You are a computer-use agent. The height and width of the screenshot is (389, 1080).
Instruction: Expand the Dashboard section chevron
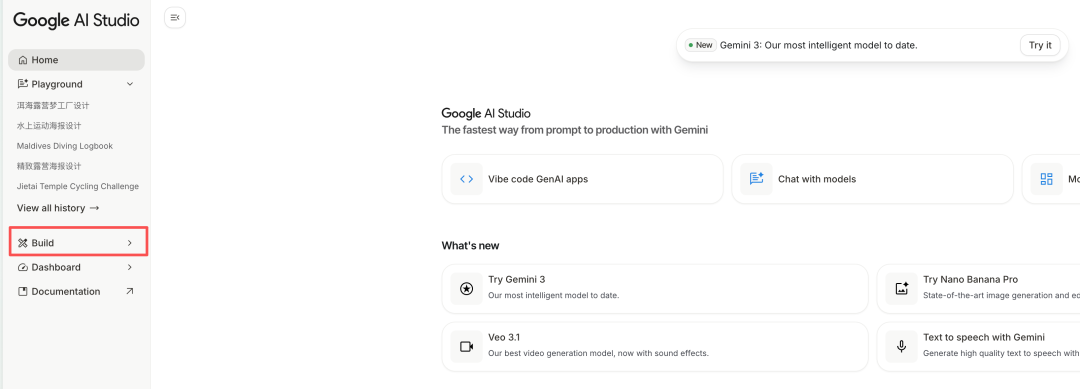[x=129, y=267]
